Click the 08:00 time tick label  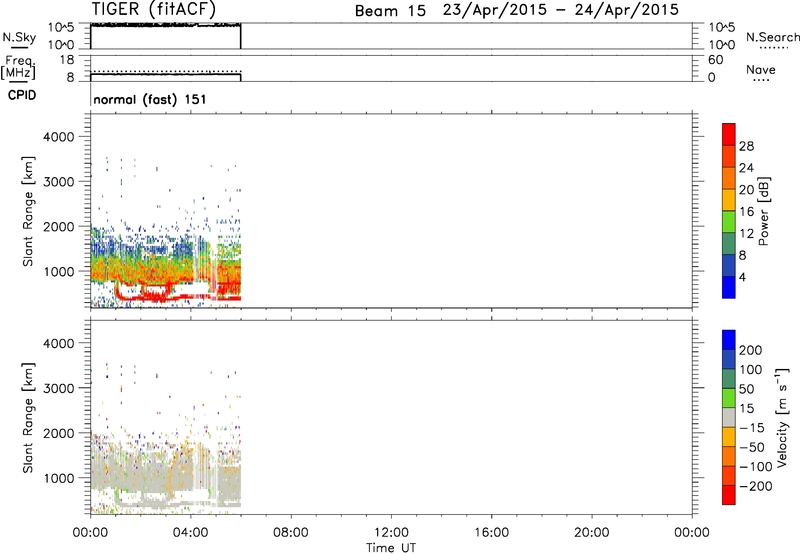pos(291,533)
